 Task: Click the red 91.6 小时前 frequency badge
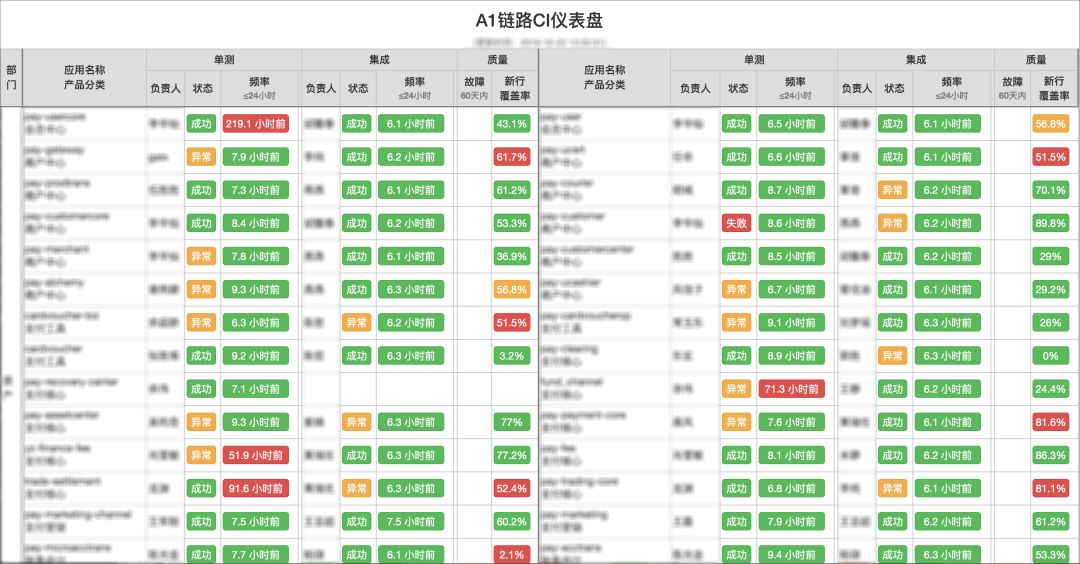click(x=256, y=488)
